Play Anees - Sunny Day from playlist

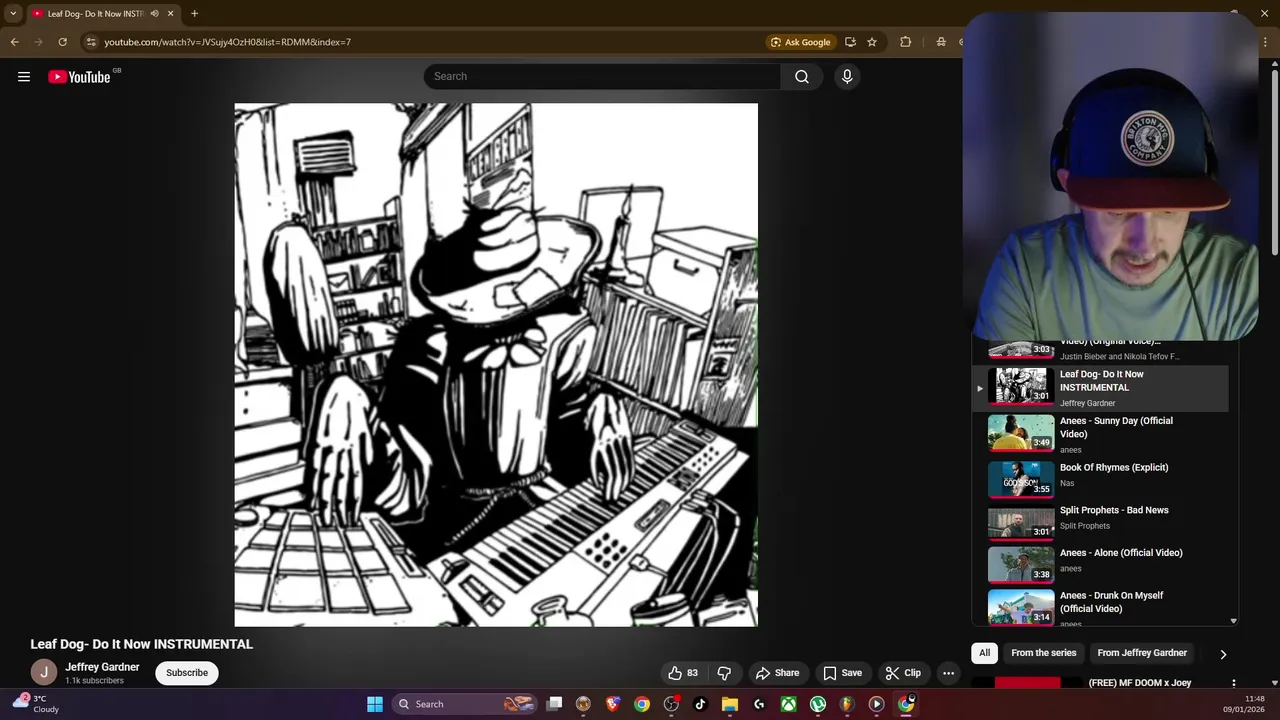(x=1100, y=434)
